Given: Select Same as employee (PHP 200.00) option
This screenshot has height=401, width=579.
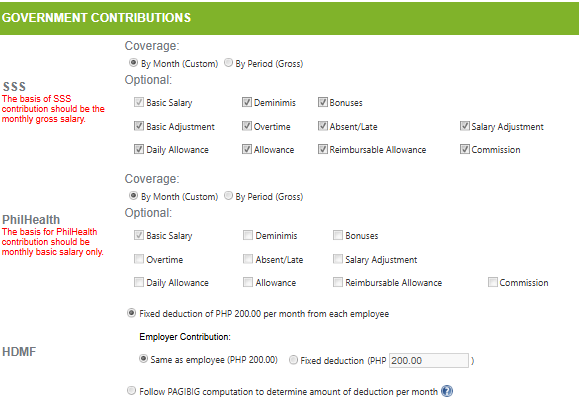Looking at the screenshot, I should tap(143, 359).
